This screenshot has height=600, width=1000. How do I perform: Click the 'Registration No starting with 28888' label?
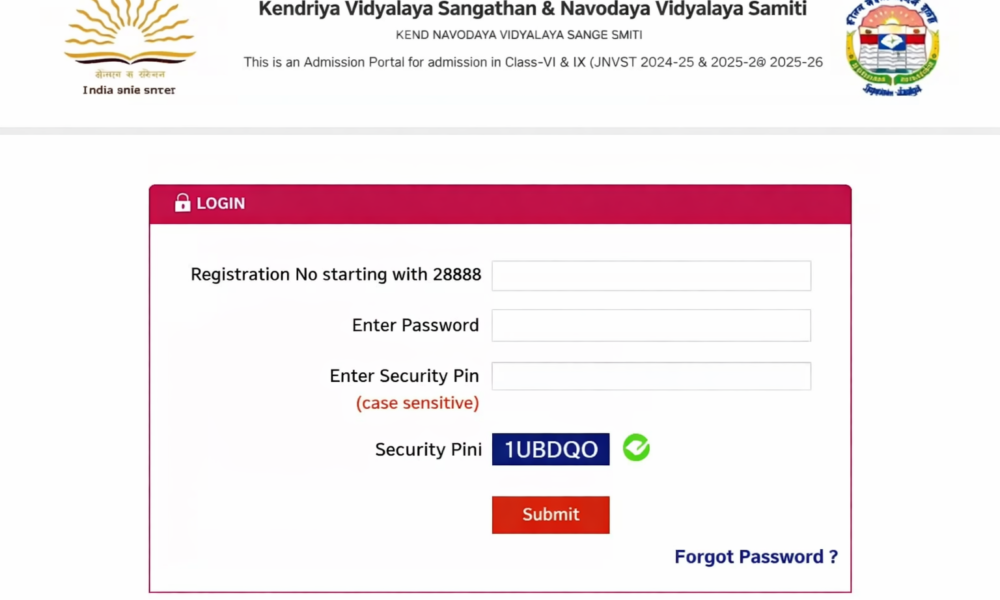click(x=336, y=275)
